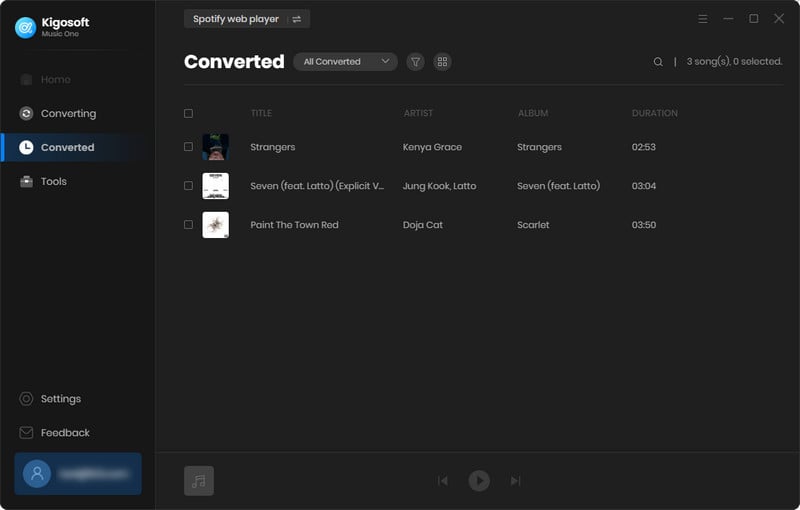
Task: Click the DURATION column header
Action: click(655, 113)
